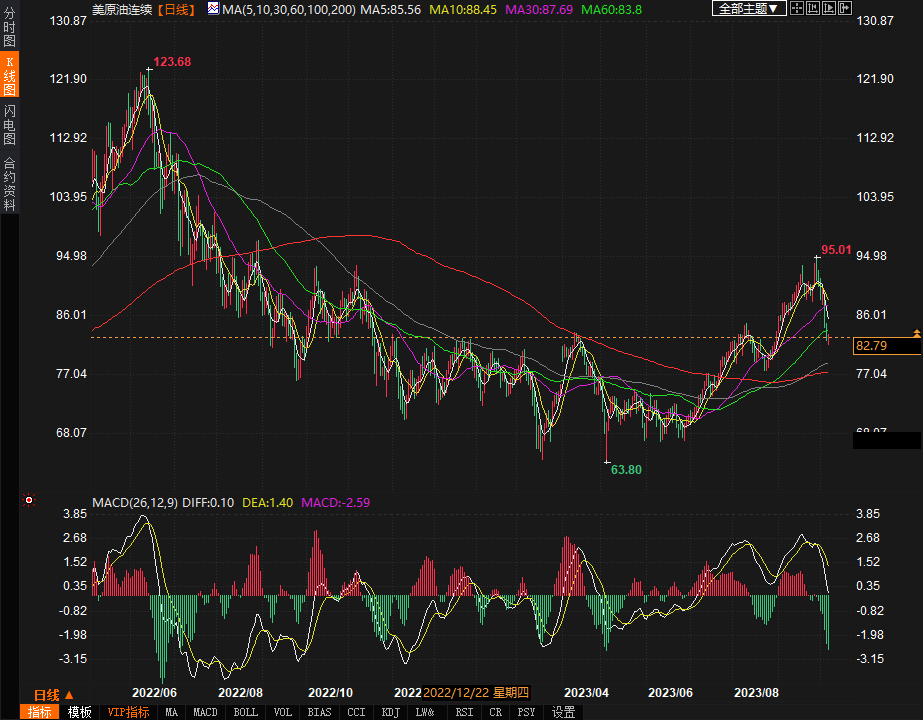The width and height of the screenshot is (923, 720).
Task: Expand the 日线 period selector
Action: pos(47,695)
